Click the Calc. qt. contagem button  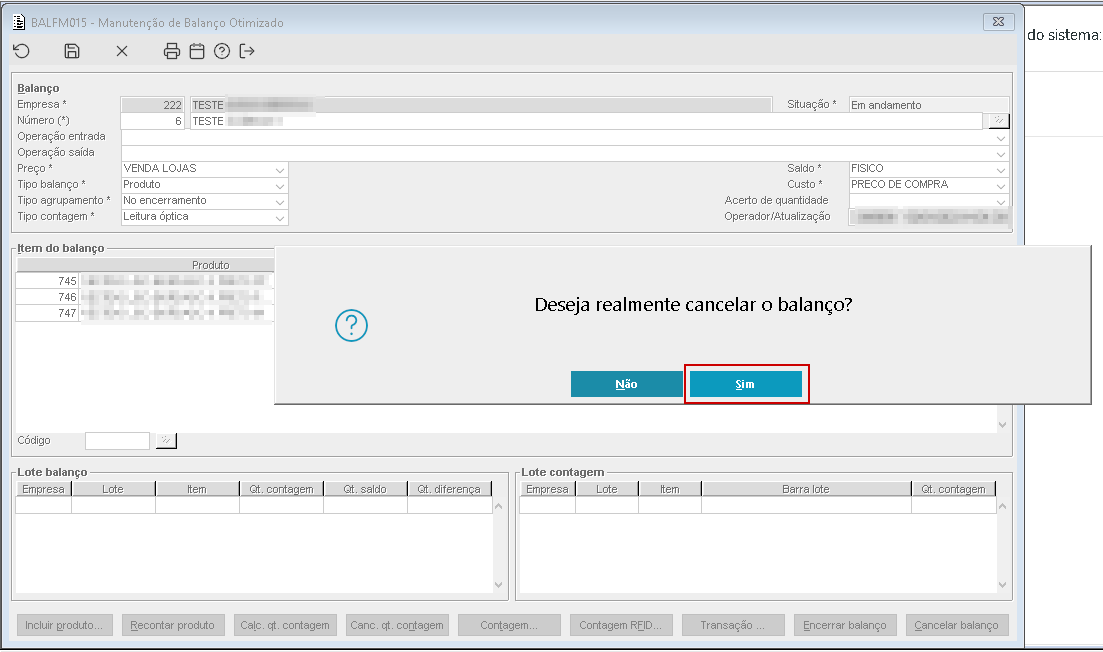click(x=285, y=625)
